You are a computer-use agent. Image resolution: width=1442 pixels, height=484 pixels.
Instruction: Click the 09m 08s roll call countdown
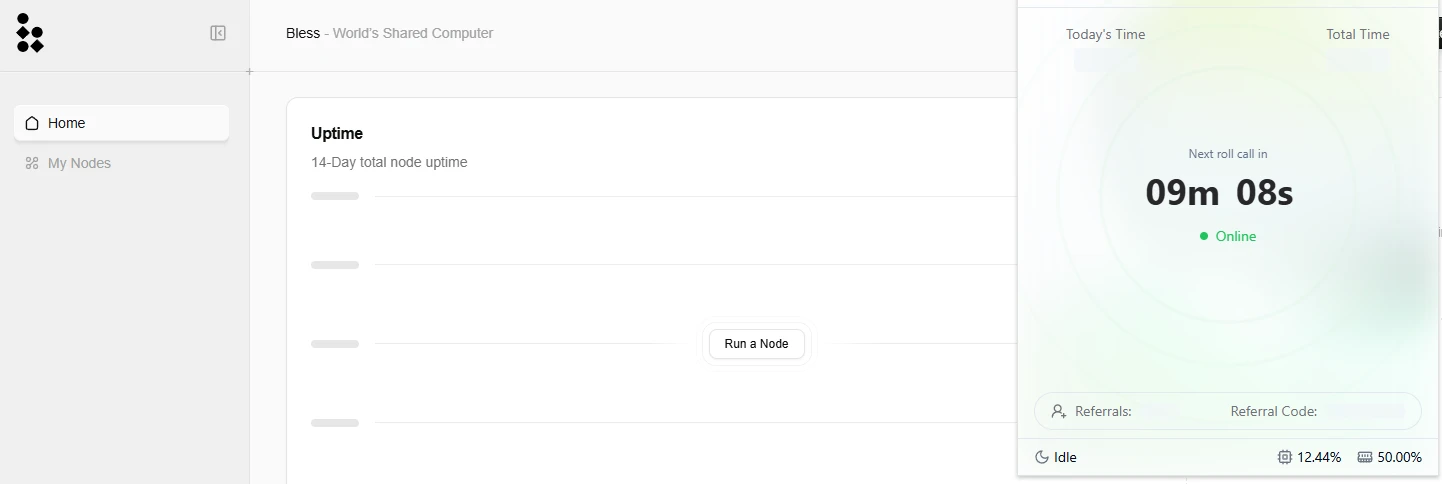1219,192
